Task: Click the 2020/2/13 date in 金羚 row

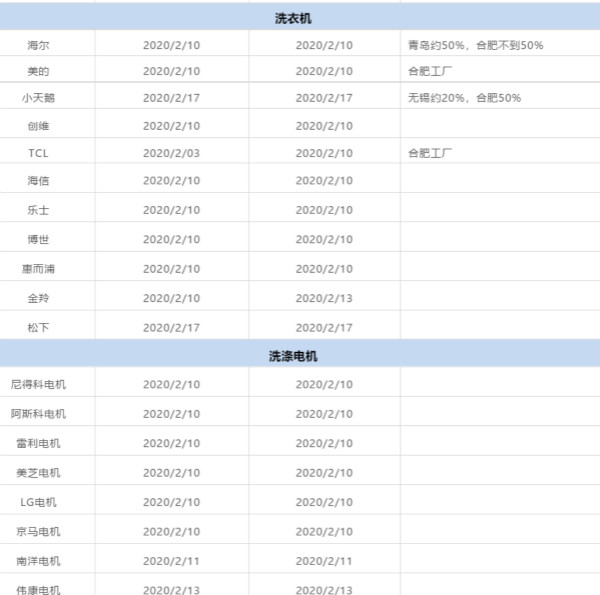Action: (x=324, y=298)
